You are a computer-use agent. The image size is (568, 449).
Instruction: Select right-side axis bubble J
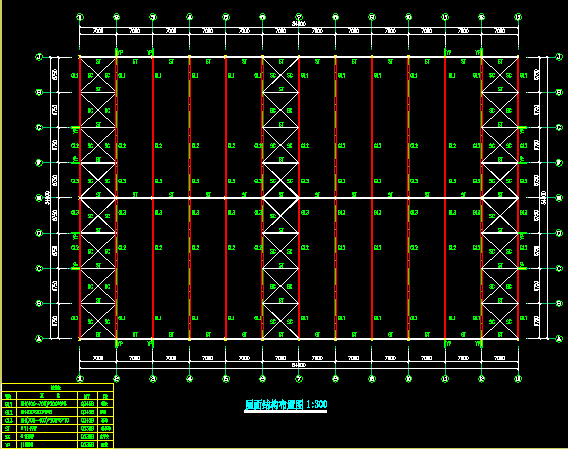click(x=559, y=57)
